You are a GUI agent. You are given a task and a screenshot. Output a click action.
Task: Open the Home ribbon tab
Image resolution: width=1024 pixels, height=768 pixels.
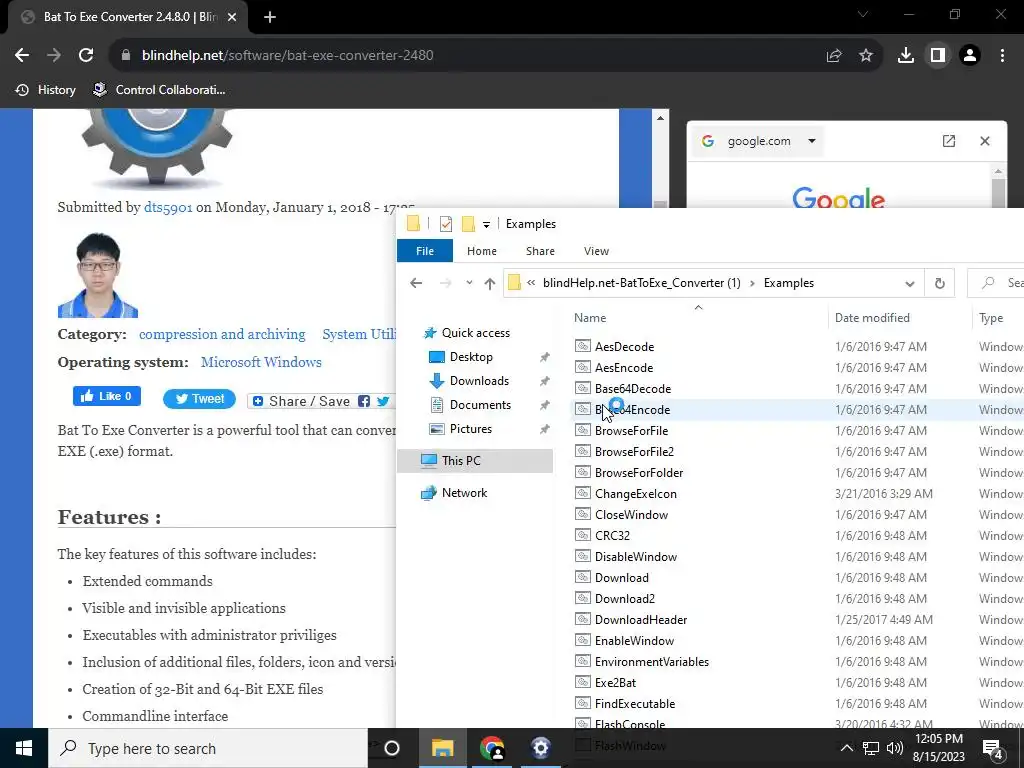(x=482, y=251)
